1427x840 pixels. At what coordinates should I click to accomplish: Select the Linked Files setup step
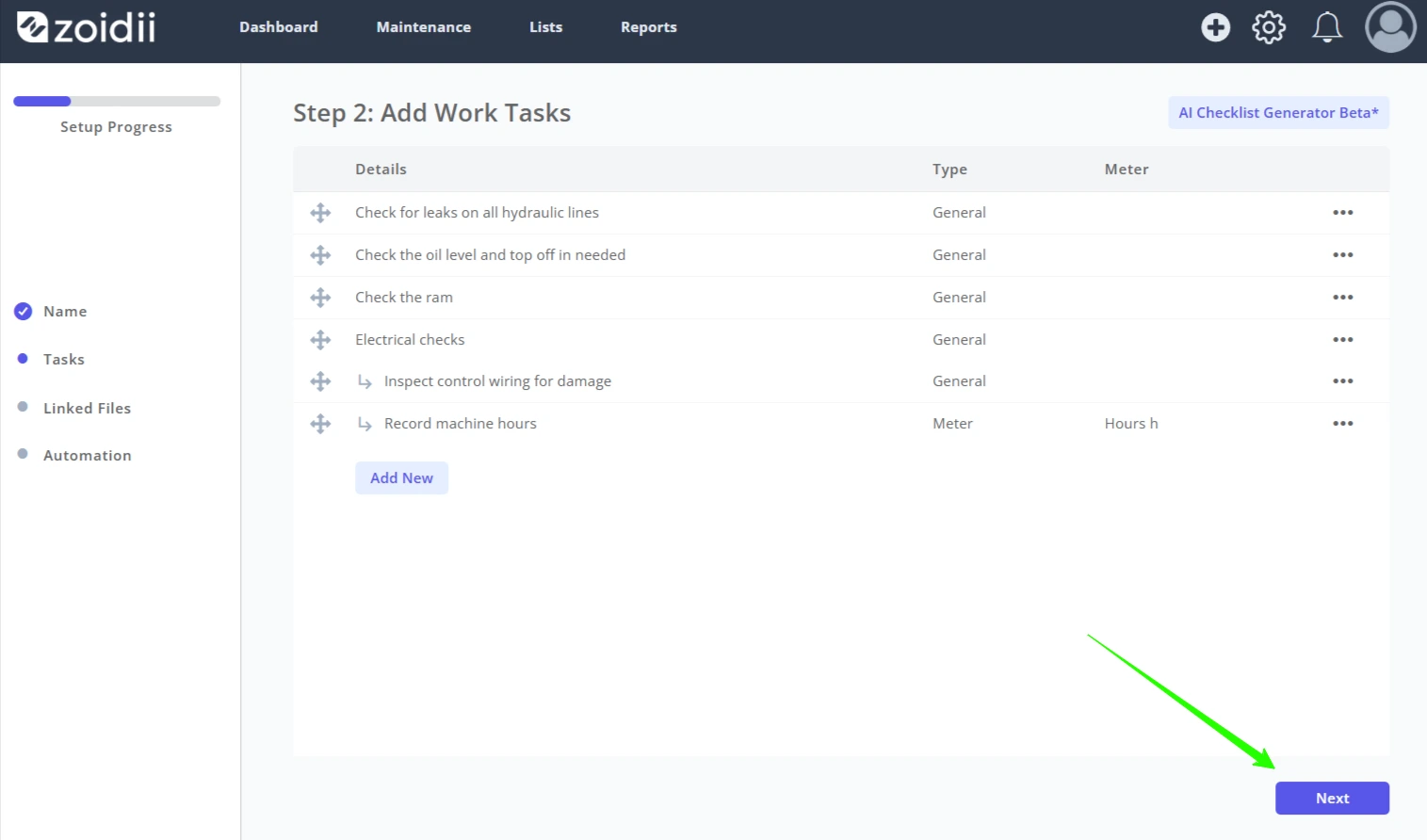87,408
